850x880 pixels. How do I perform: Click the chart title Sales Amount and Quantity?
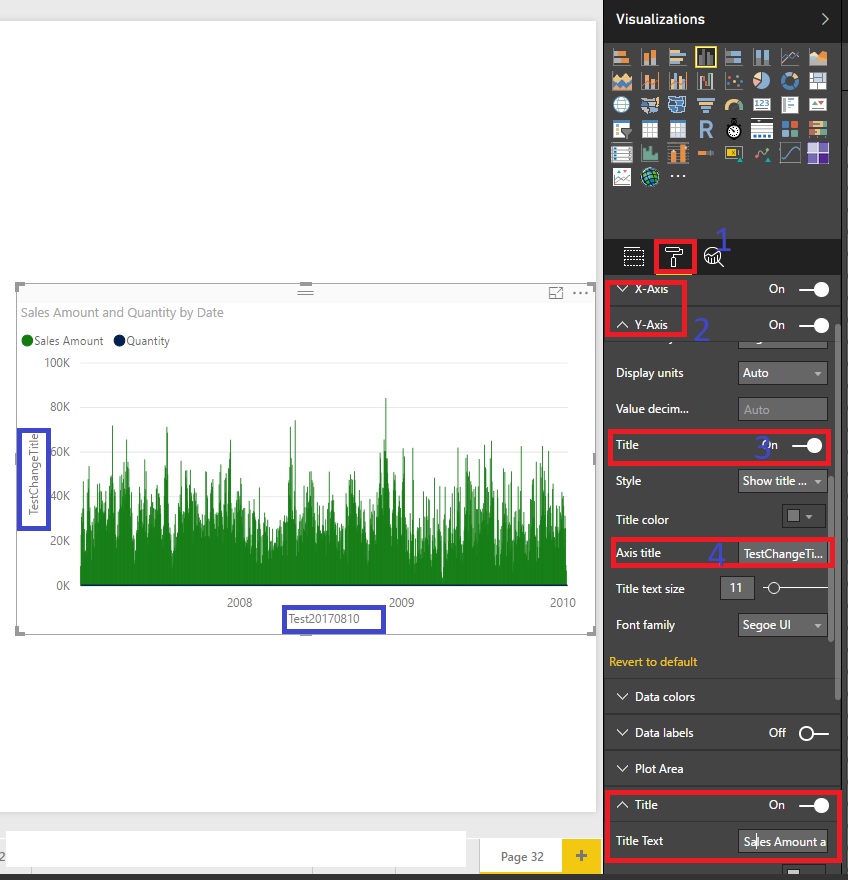pyautogui.click(x=122, y=313)
